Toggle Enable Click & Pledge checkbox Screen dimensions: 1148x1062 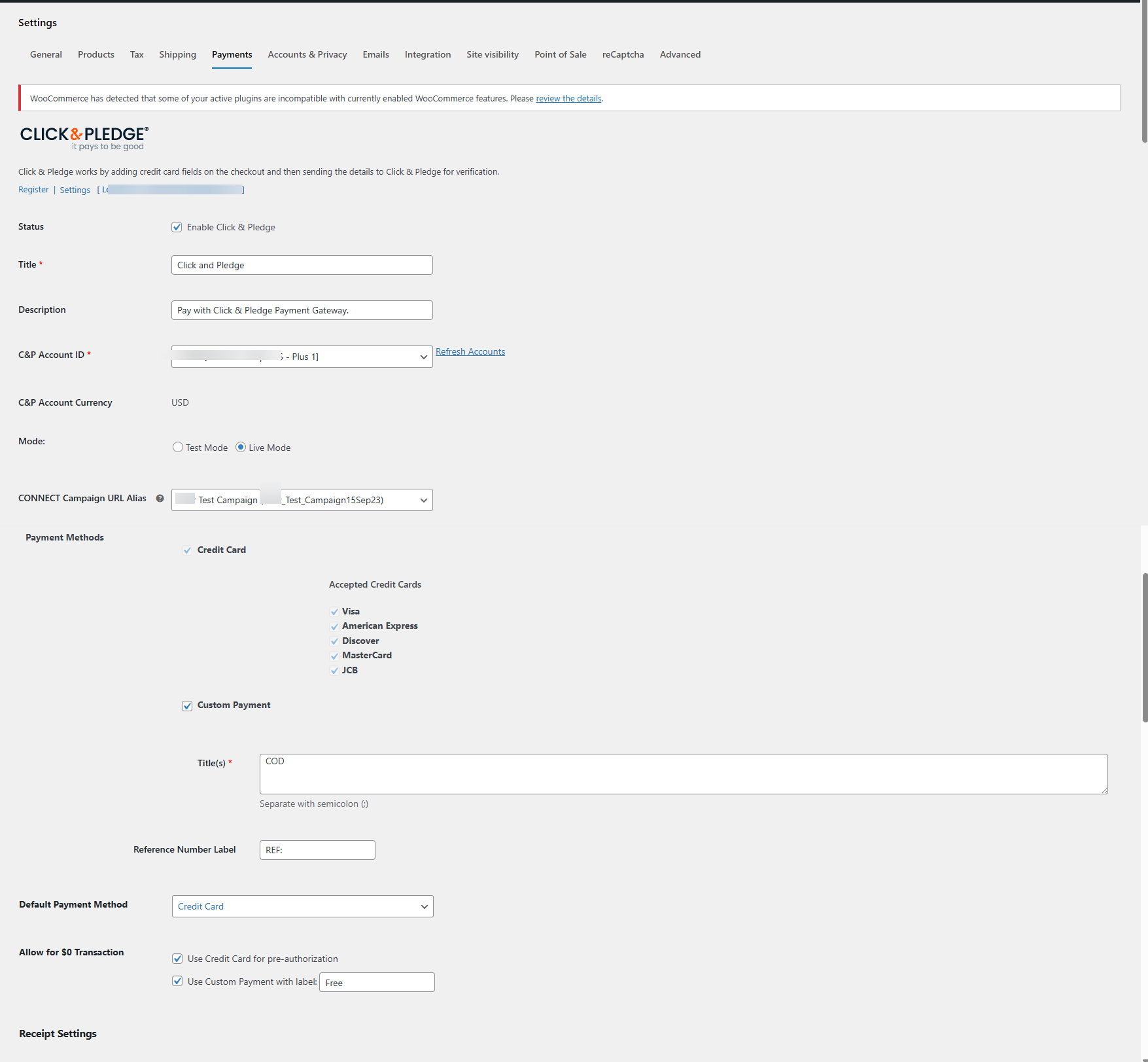pyautogui.click(x=177, y=227)
